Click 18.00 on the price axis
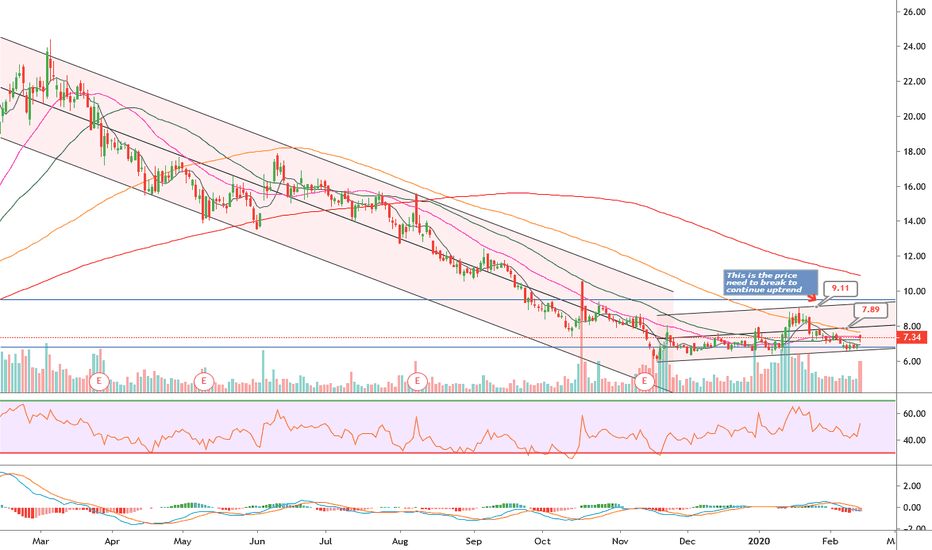 pyautogui.click(x=914, y=152)
